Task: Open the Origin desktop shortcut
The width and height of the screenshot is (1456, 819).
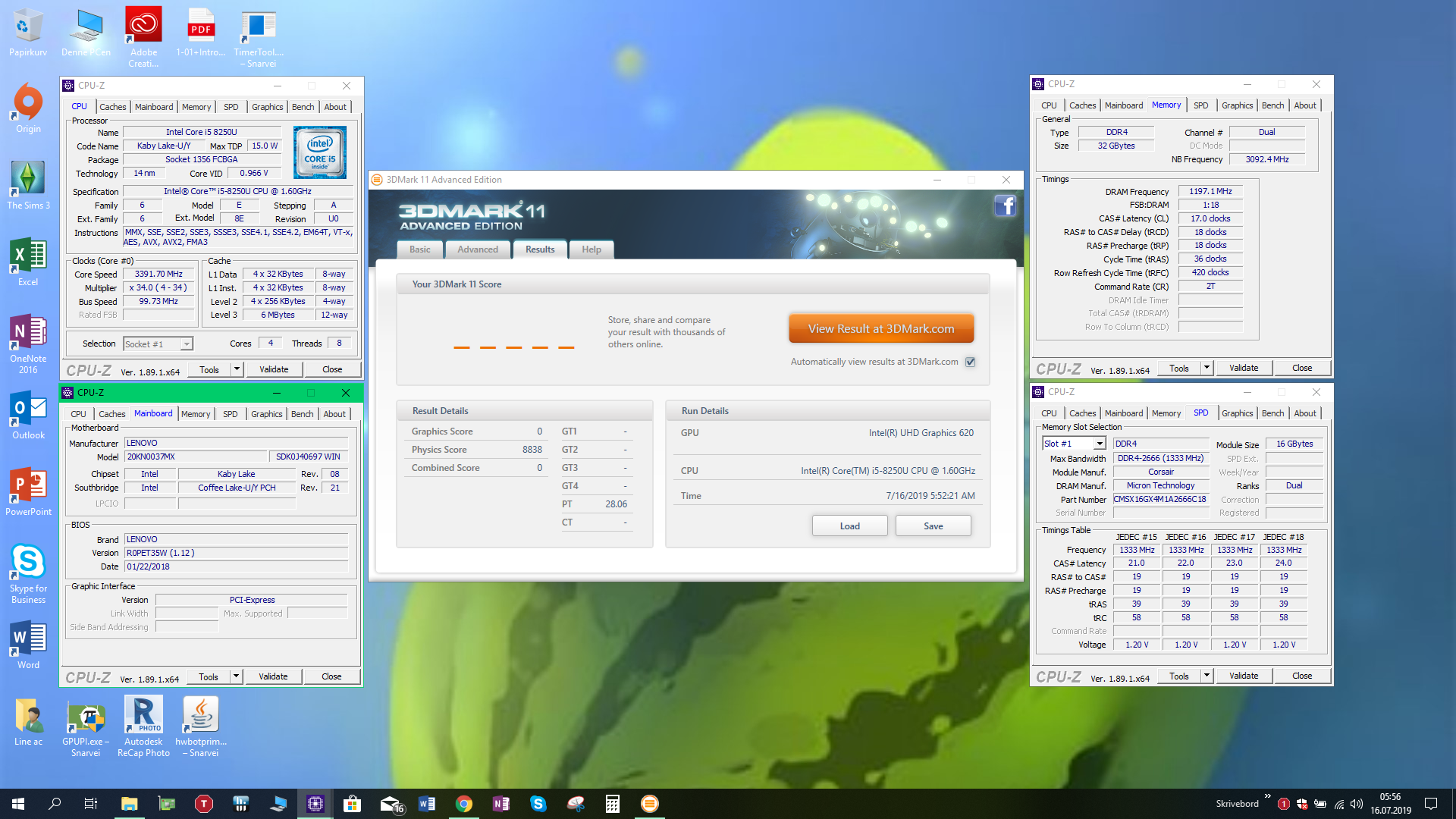Action: click(28, 108)
